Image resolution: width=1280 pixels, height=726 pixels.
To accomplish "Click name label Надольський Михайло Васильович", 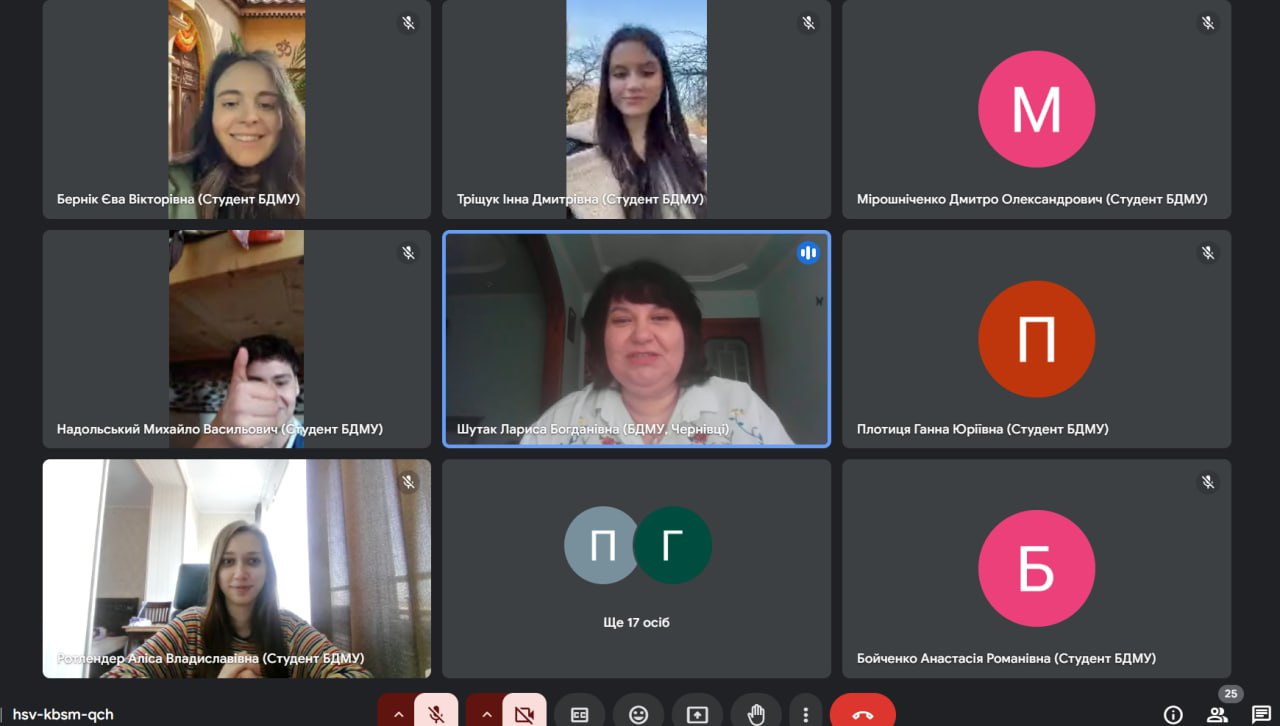I will point(220,429).
